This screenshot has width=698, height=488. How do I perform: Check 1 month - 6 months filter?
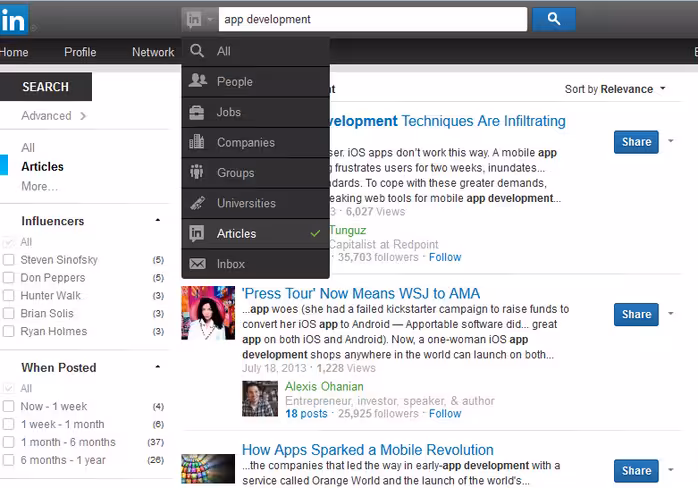[8, 442]
